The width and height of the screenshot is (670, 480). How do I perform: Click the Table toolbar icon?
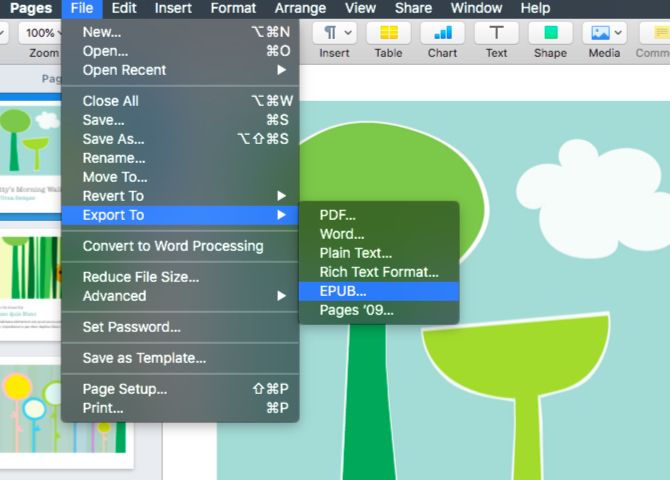pyautogui.click(x=388, y=32)
